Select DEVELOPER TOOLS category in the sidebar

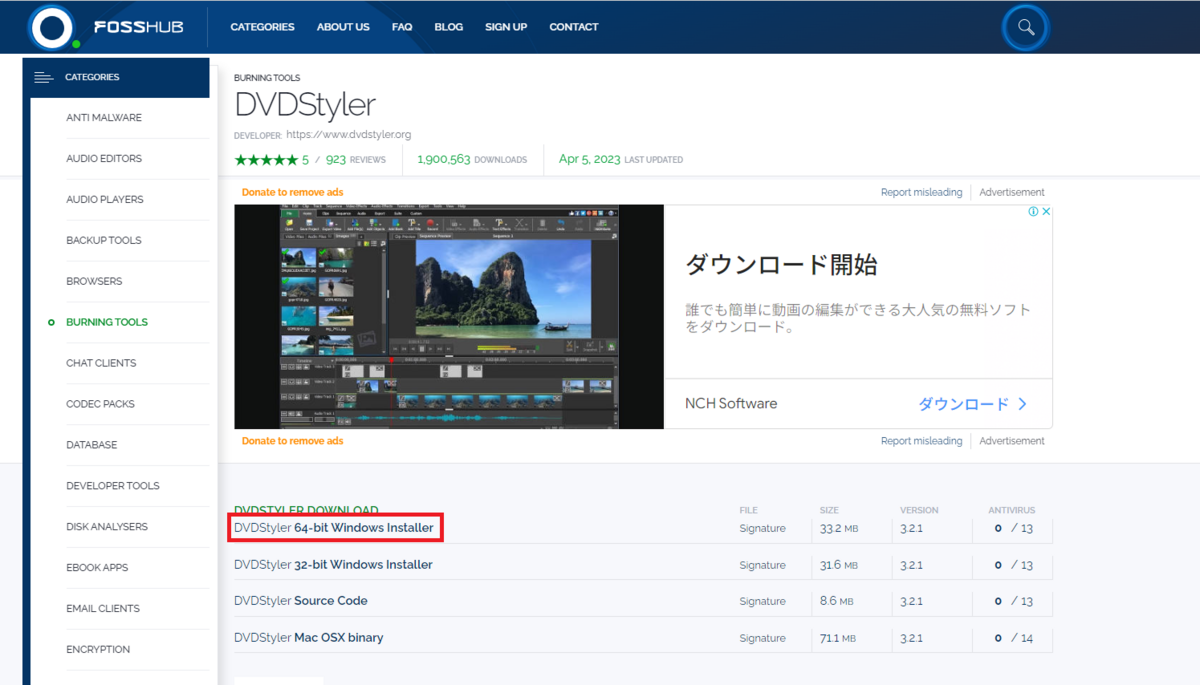[113, 486]
